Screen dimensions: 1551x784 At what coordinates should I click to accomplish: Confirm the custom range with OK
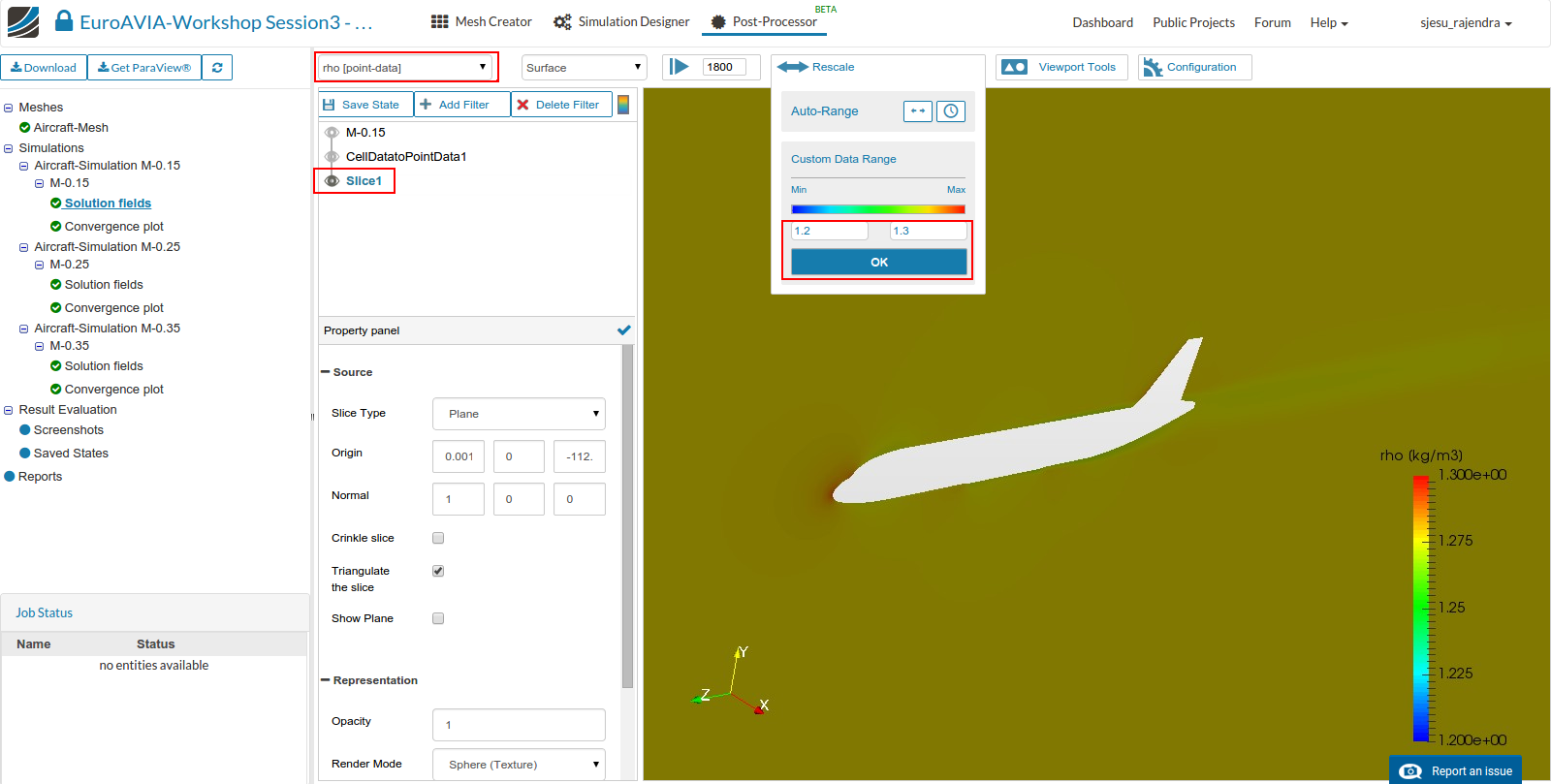[x=879, y=262]
